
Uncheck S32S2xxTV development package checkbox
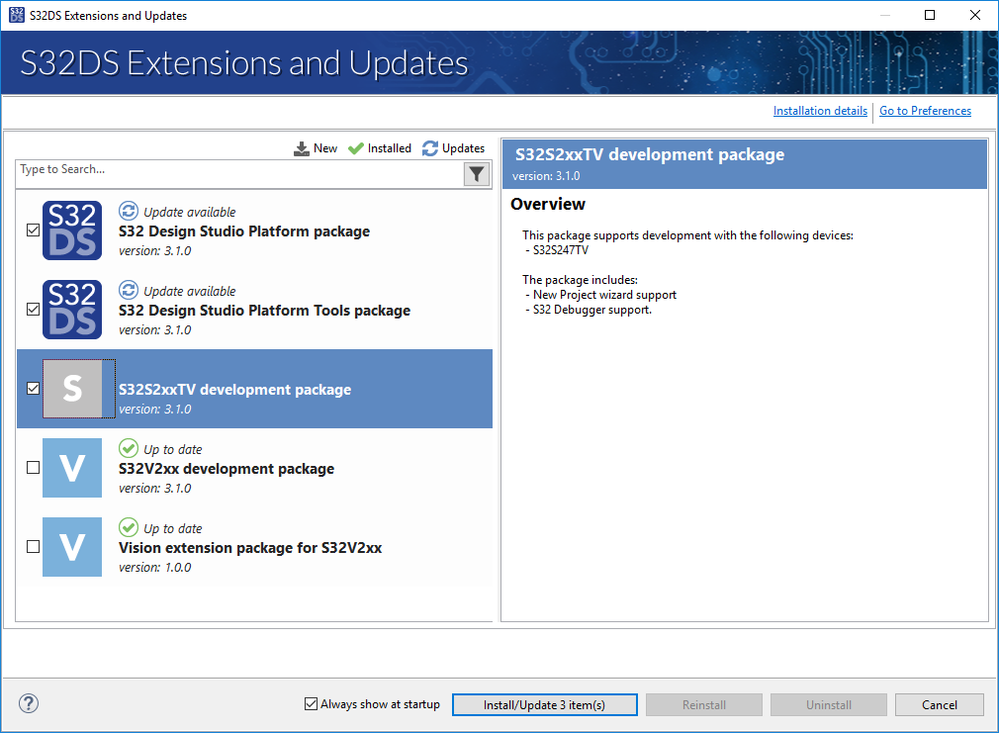(33, 388)
